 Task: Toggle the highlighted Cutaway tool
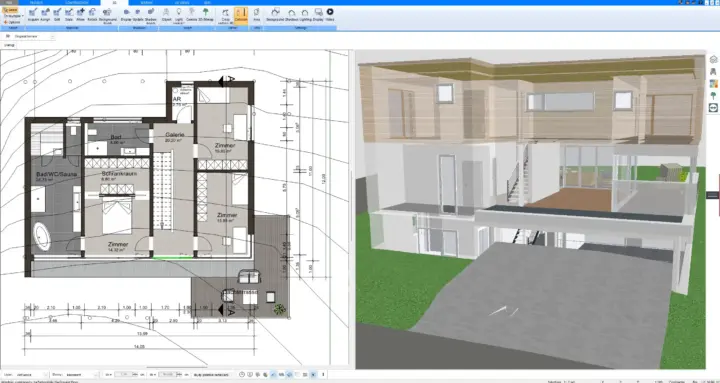[x=241, y=15]
